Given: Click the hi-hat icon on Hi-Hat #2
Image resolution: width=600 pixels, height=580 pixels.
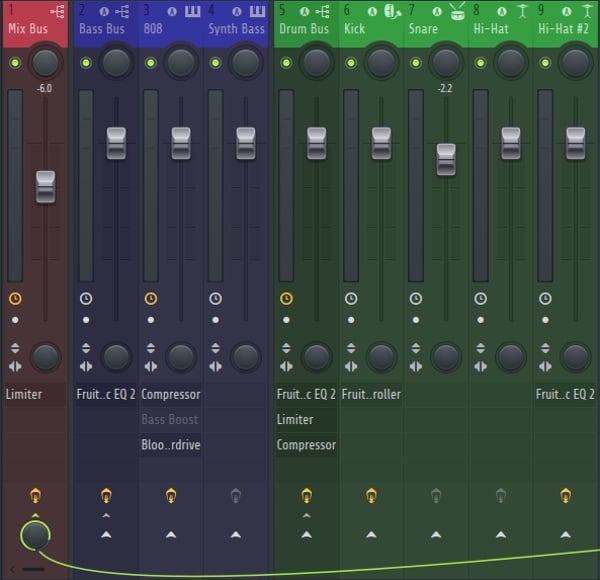Looking at the screenshot, I should point(587,11).
